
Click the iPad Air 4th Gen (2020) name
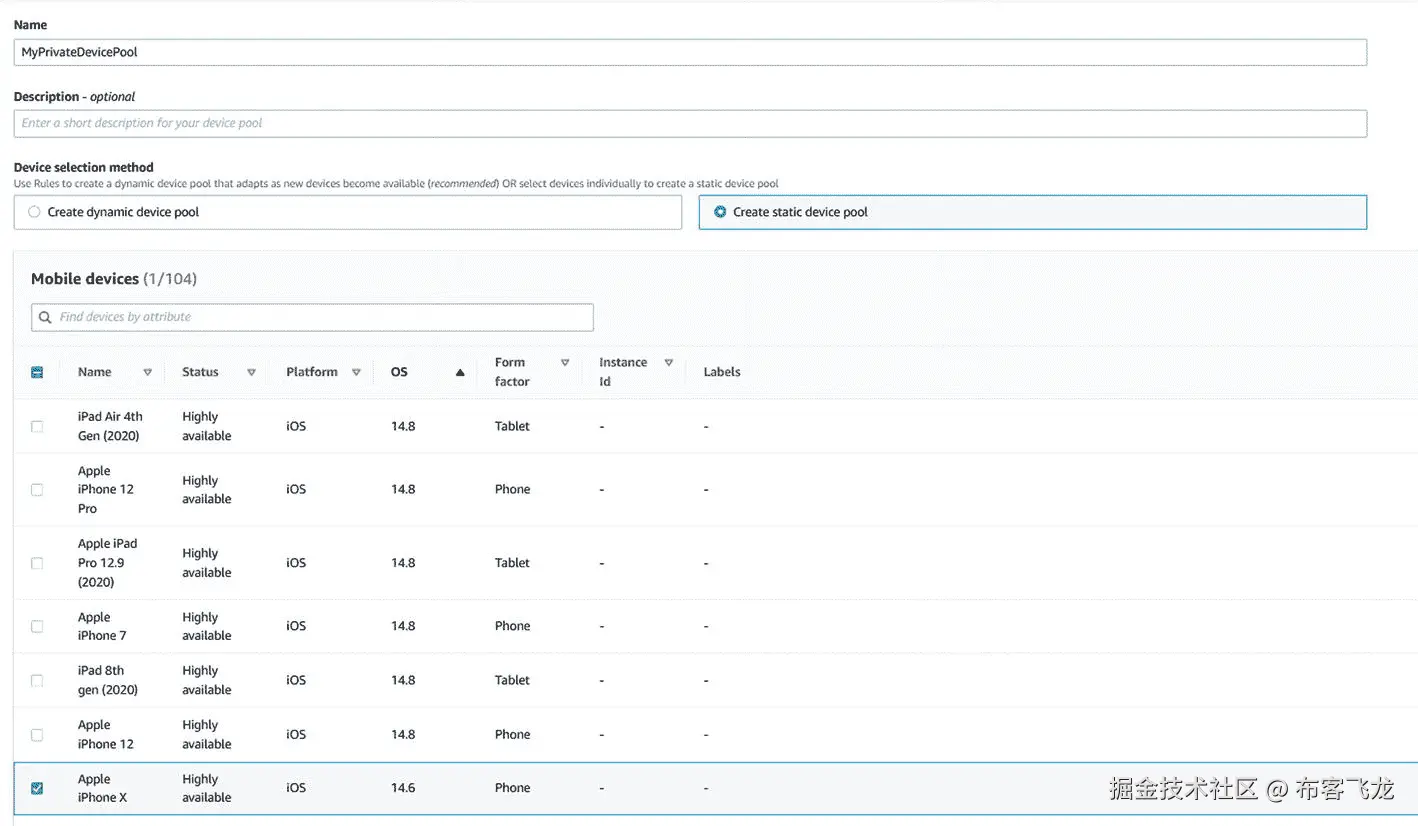click(x=110, y=426)
